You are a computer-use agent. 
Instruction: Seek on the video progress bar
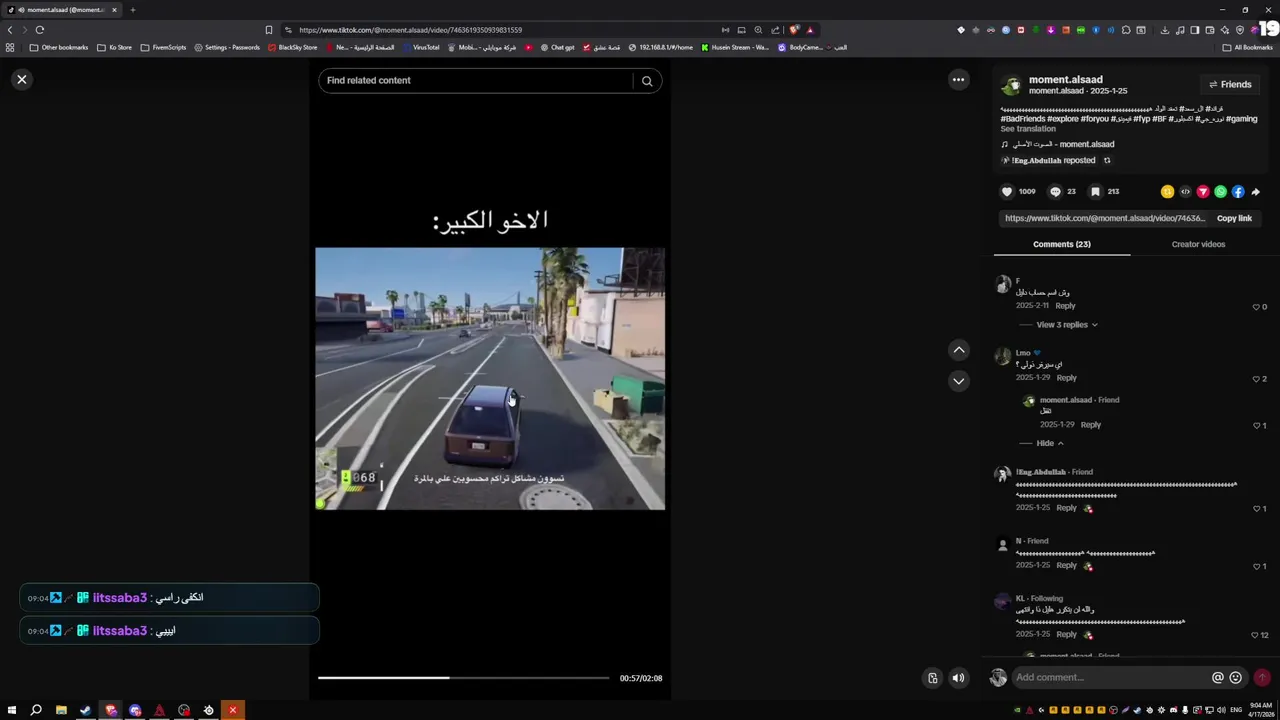463,678
